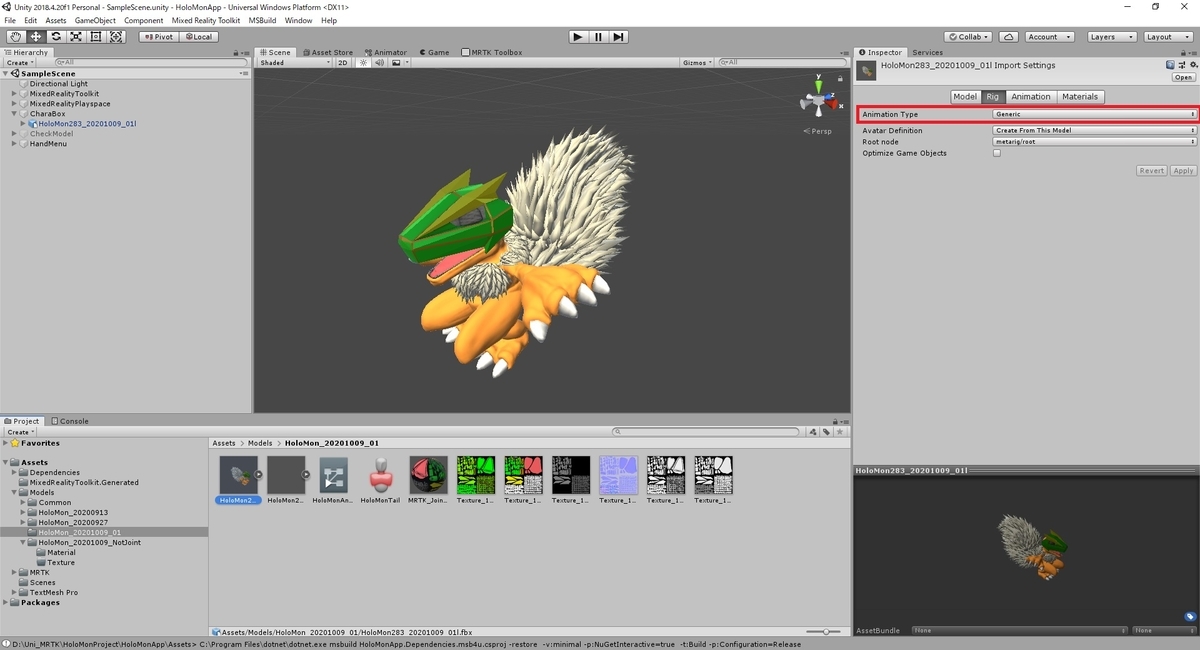The width and height of the screenshot is (1200, 650).
Task: Select the MRTK_Joint material asset
Action: click(428, 479)
